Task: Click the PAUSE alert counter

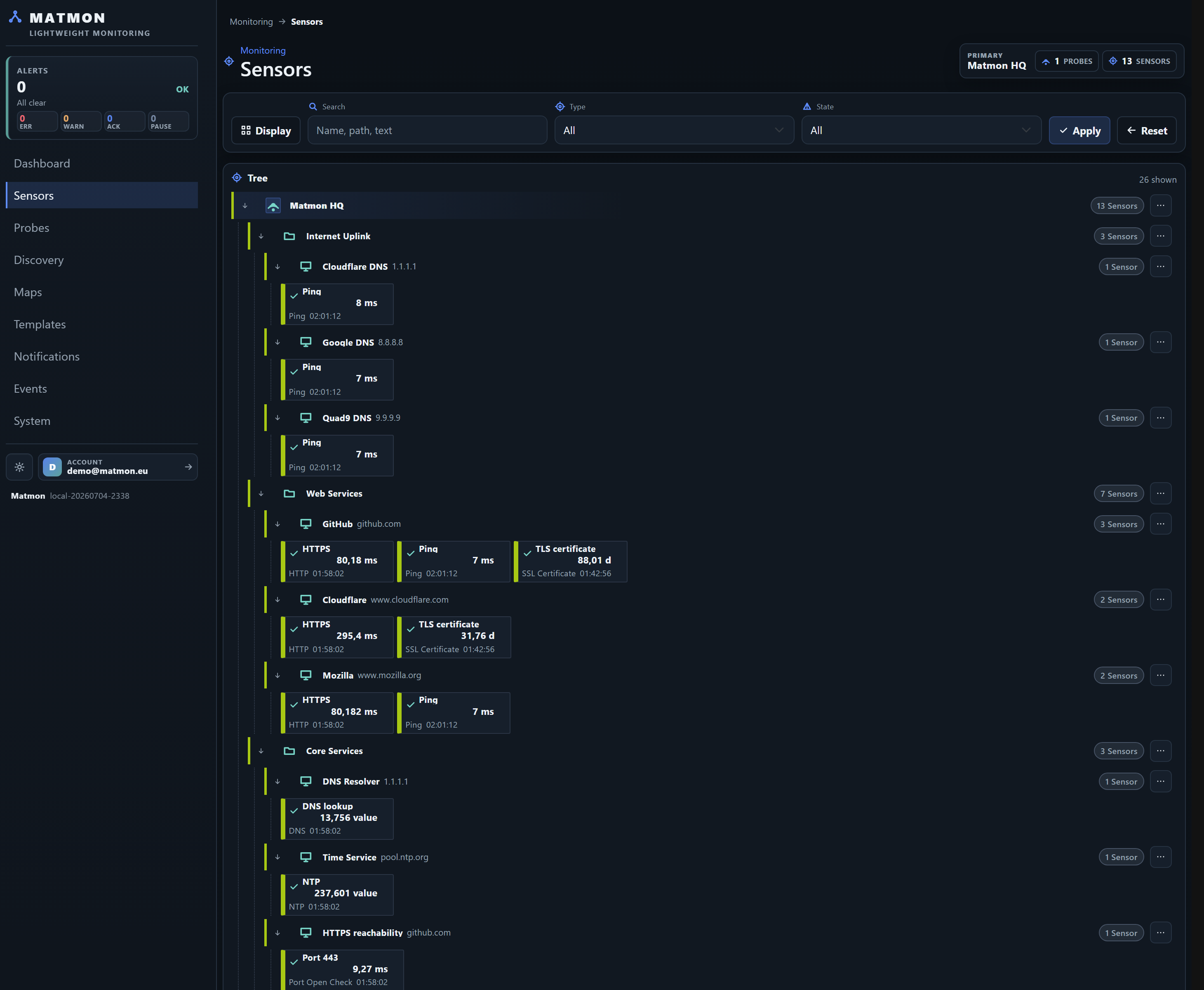Action: pyautogui.click(x=169, y=121)
